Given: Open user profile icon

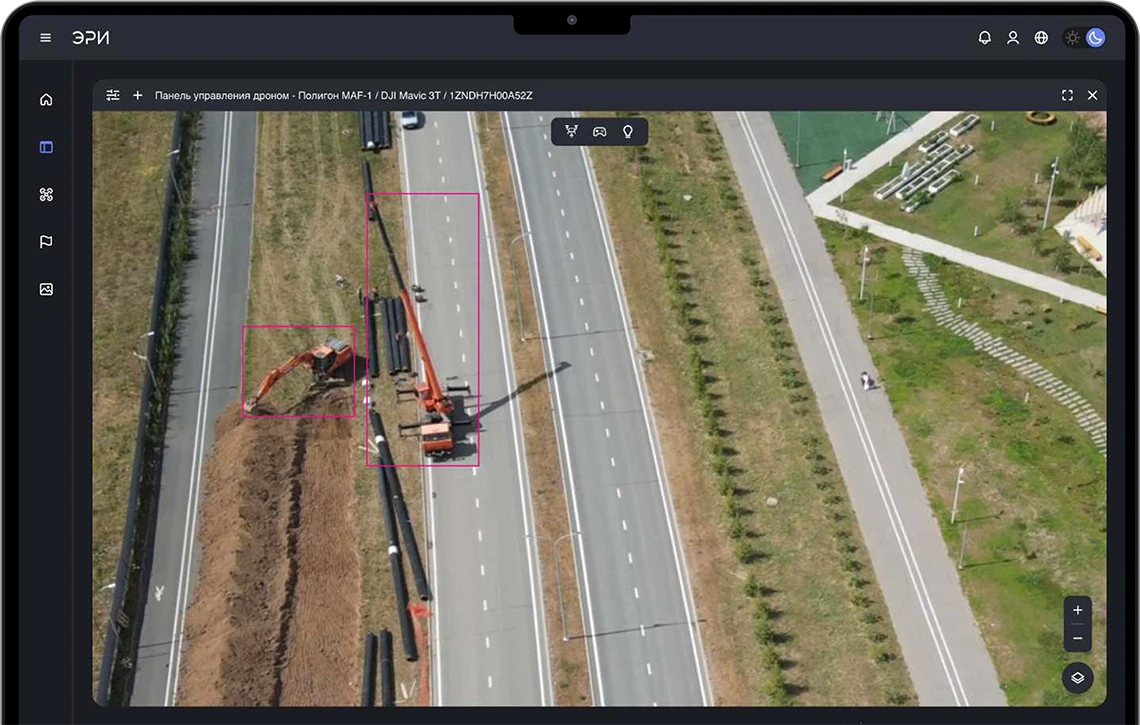Looking at the screenshot, I should tap(1013, 38).
